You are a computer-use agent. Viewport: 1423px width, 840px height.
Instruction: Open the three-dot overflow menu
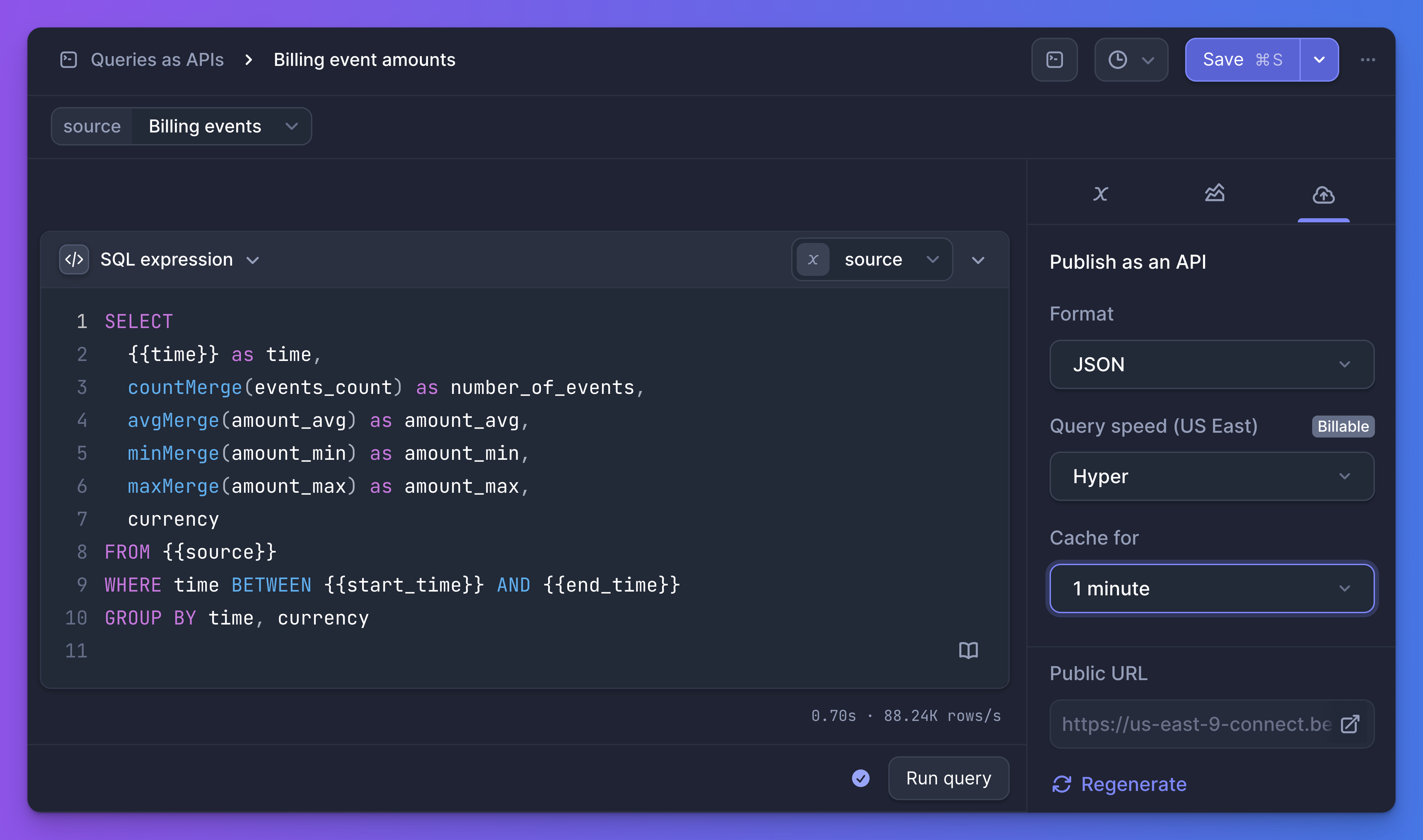1368,59
